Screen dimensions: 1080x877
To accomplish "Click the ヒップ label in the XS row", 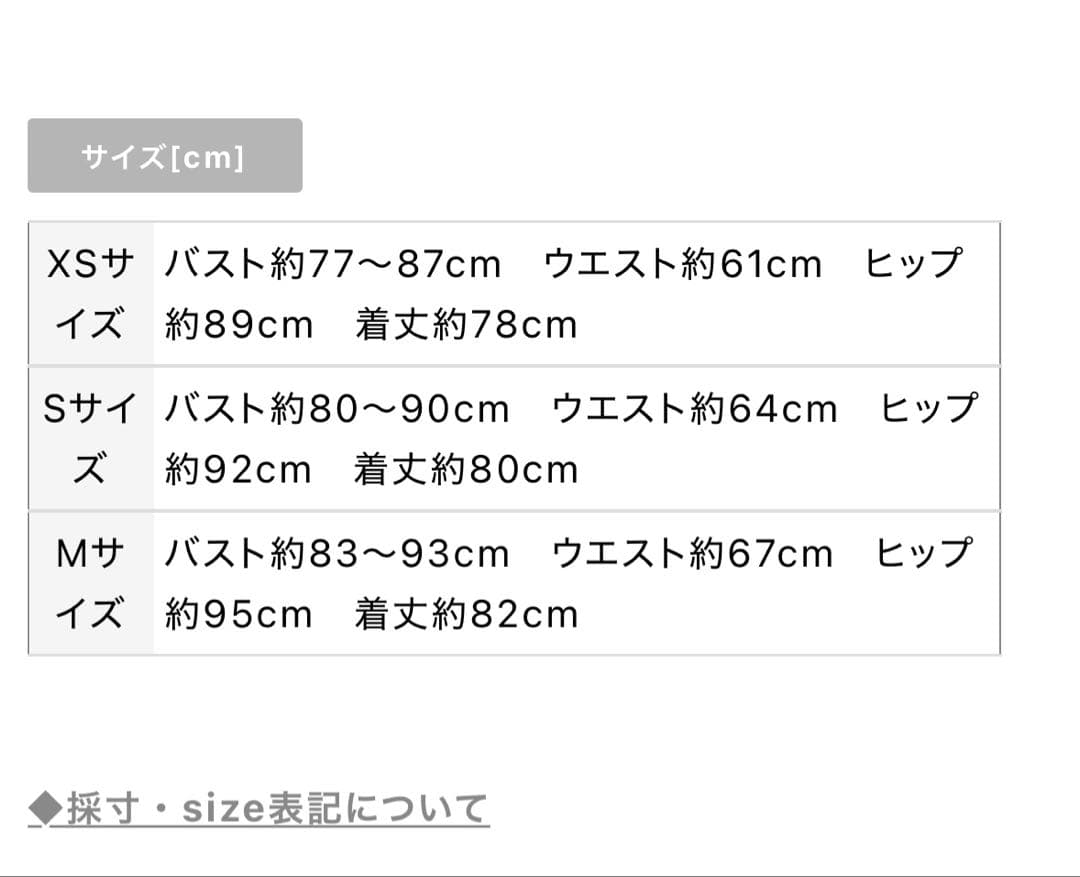I will coord(913,265).
